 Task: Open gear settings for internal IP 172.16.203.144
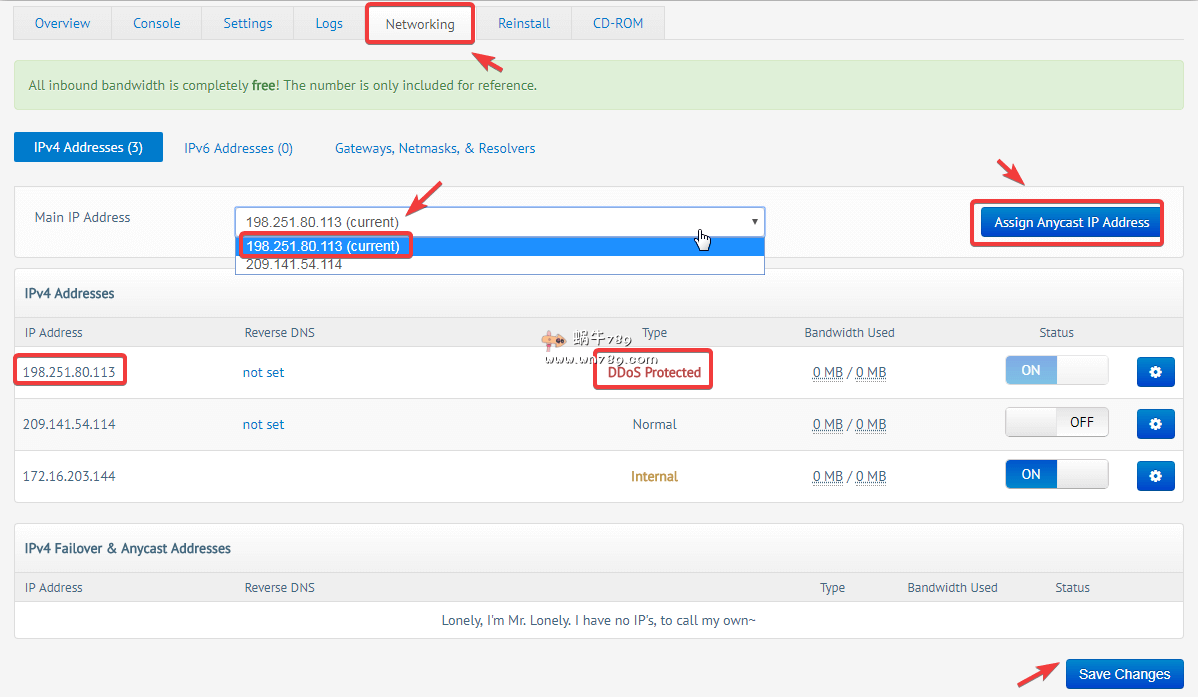pos(1155,476)
